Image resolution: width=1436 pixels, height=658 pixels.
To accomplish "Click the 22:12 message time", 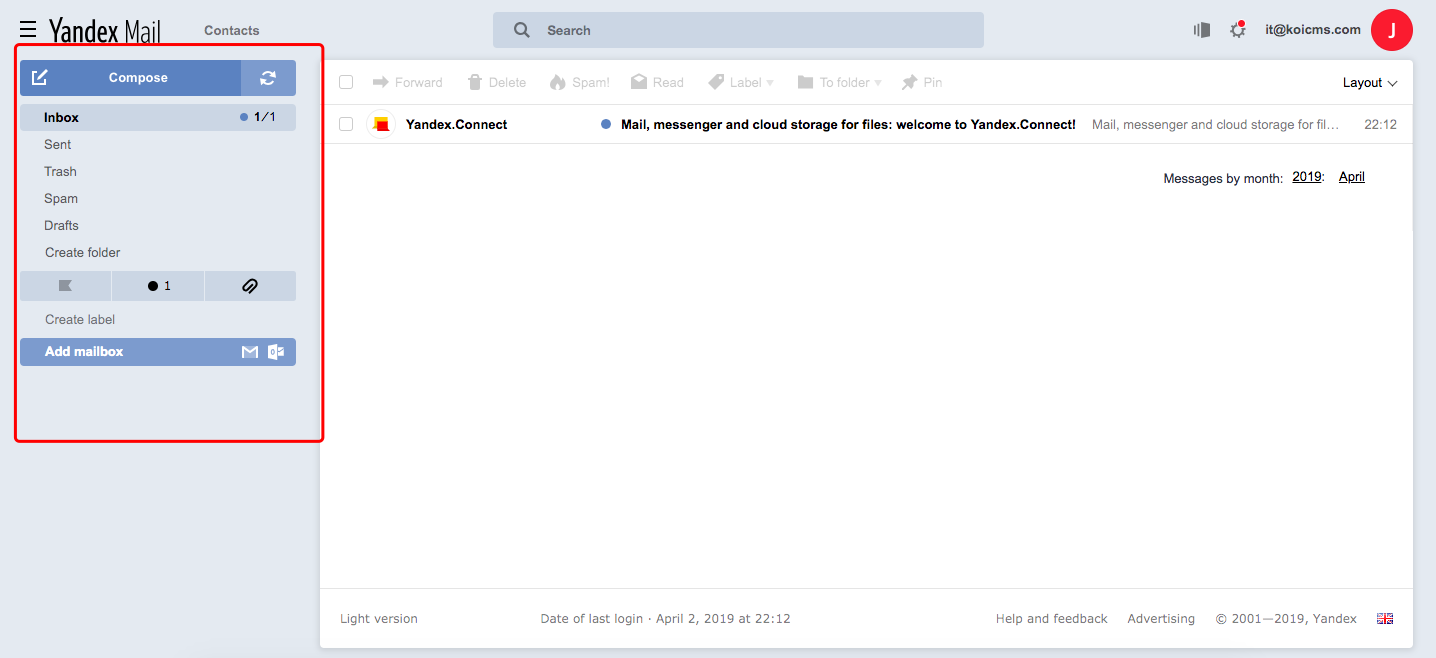I will click(x=1381, y=125).
